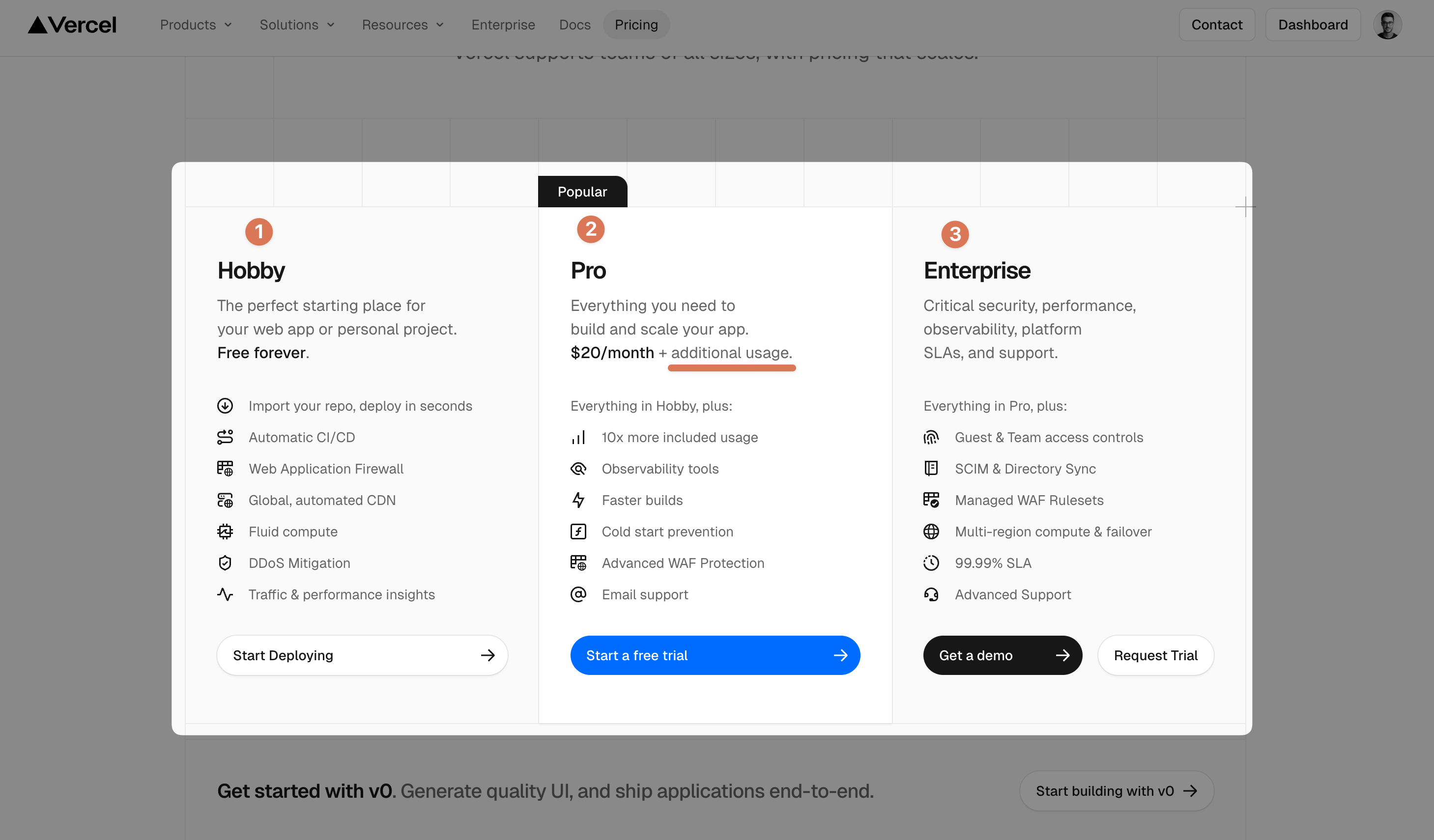Click the 99.99% SLA clock icon
The image size is (1434, 840).
(931, 563)
